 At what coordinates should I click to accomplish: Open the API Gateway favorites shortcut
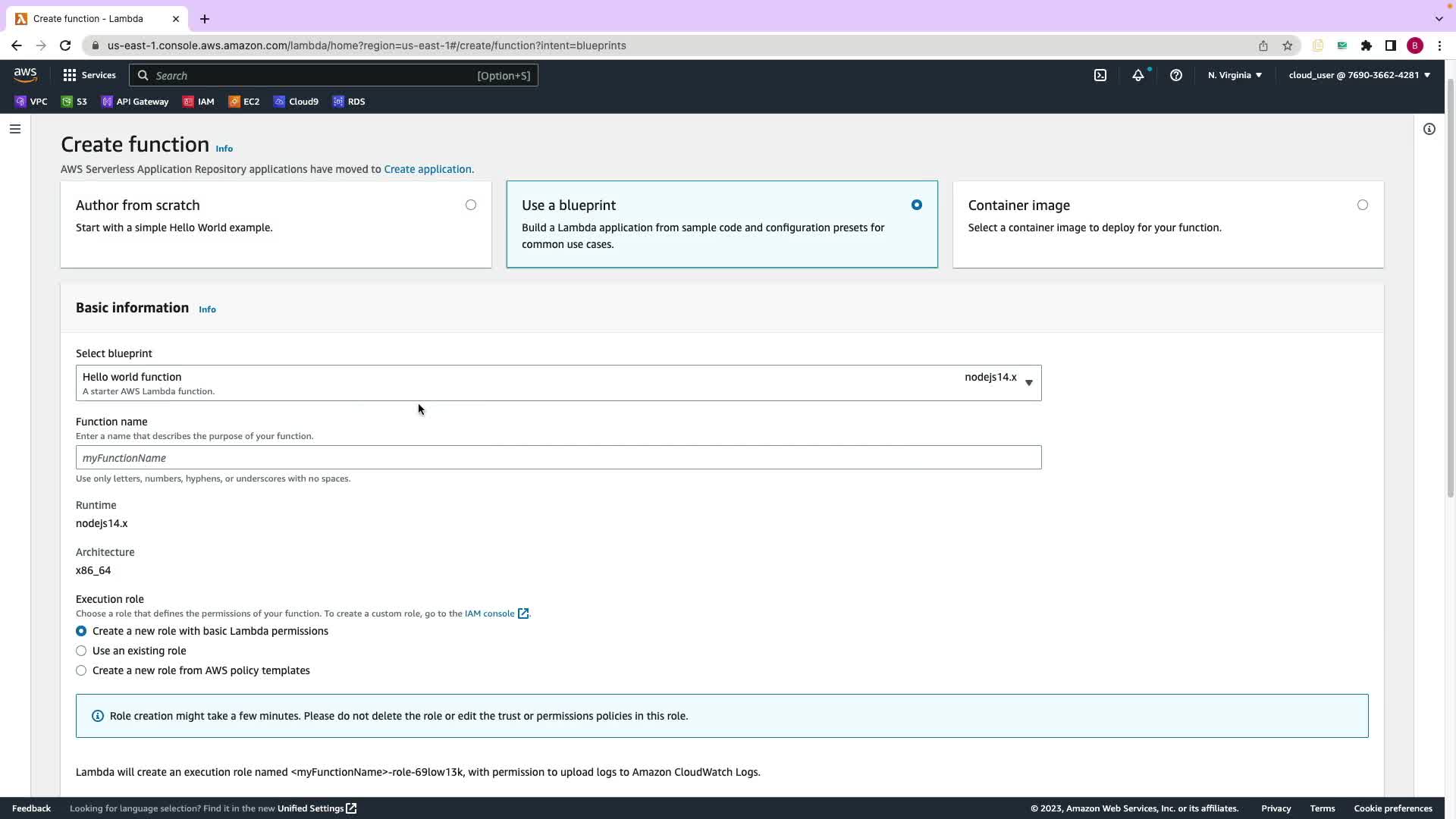pyautogui.click(x=135, y=102)
